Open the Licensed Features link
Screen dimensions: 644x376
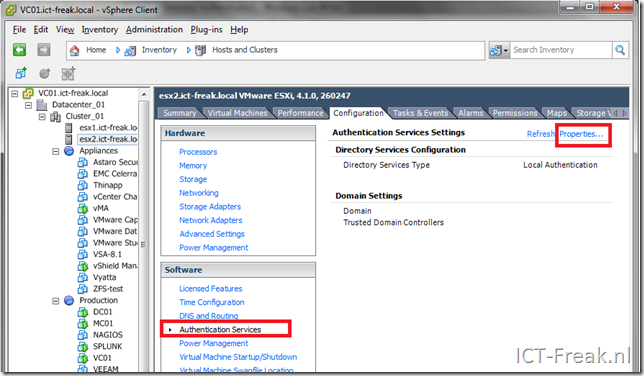(211, 289)
